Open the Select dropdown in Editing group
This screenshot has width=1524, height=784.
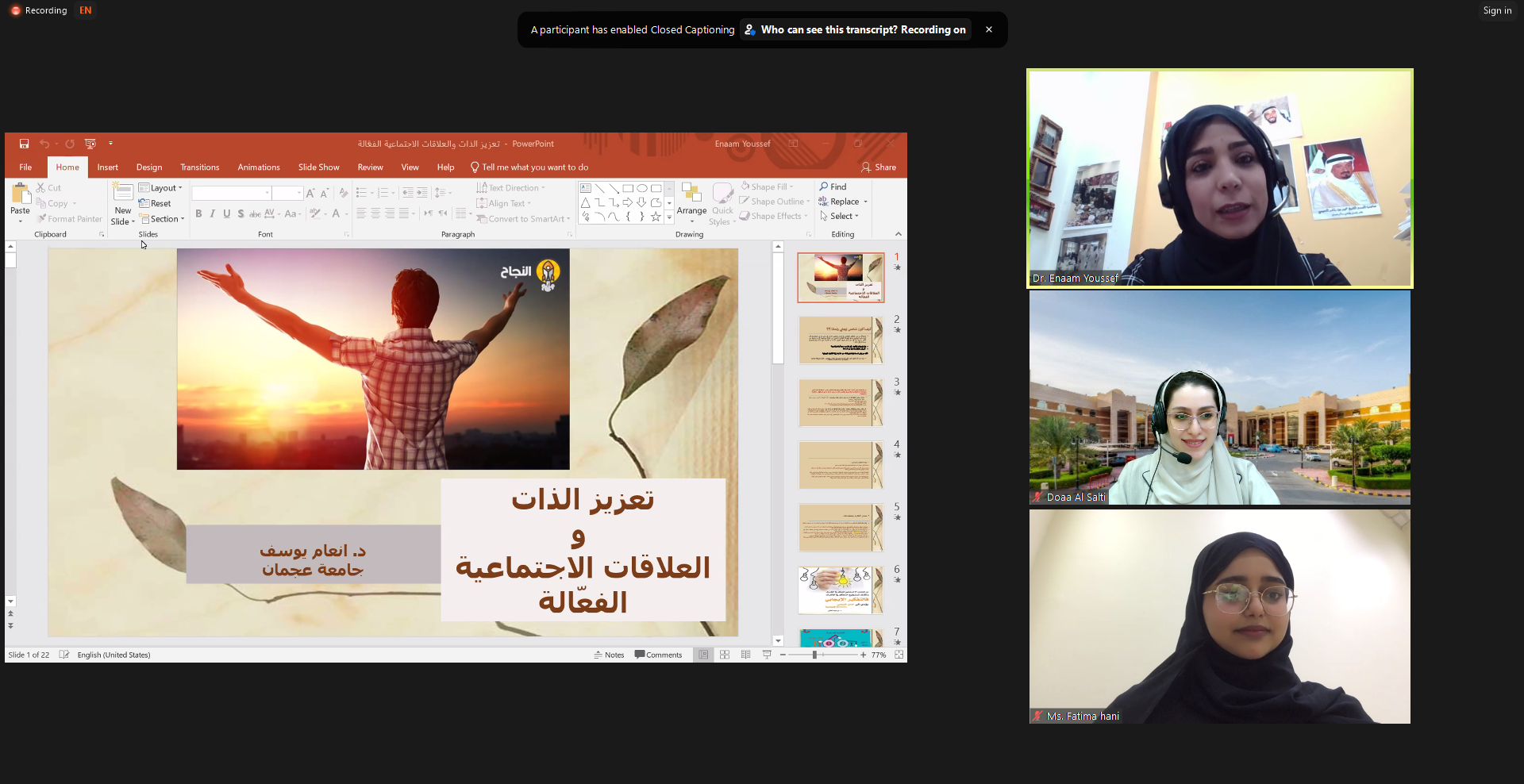tap(840, 216)
